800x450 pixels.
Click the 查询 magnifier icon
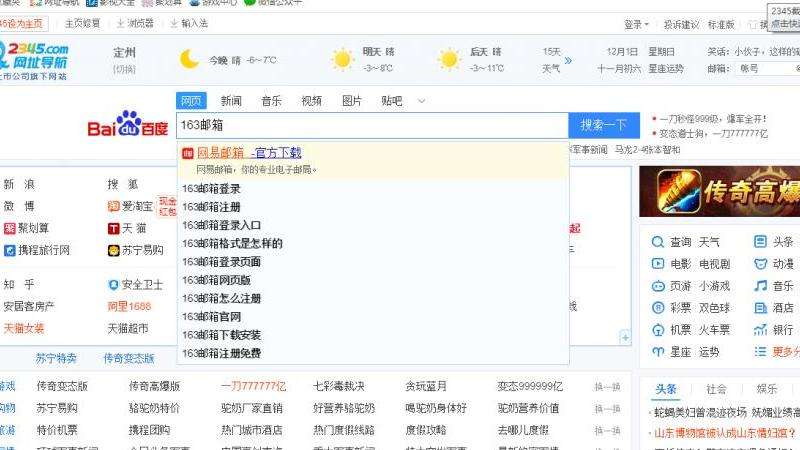pyautogui.click(x=658, y=242)
